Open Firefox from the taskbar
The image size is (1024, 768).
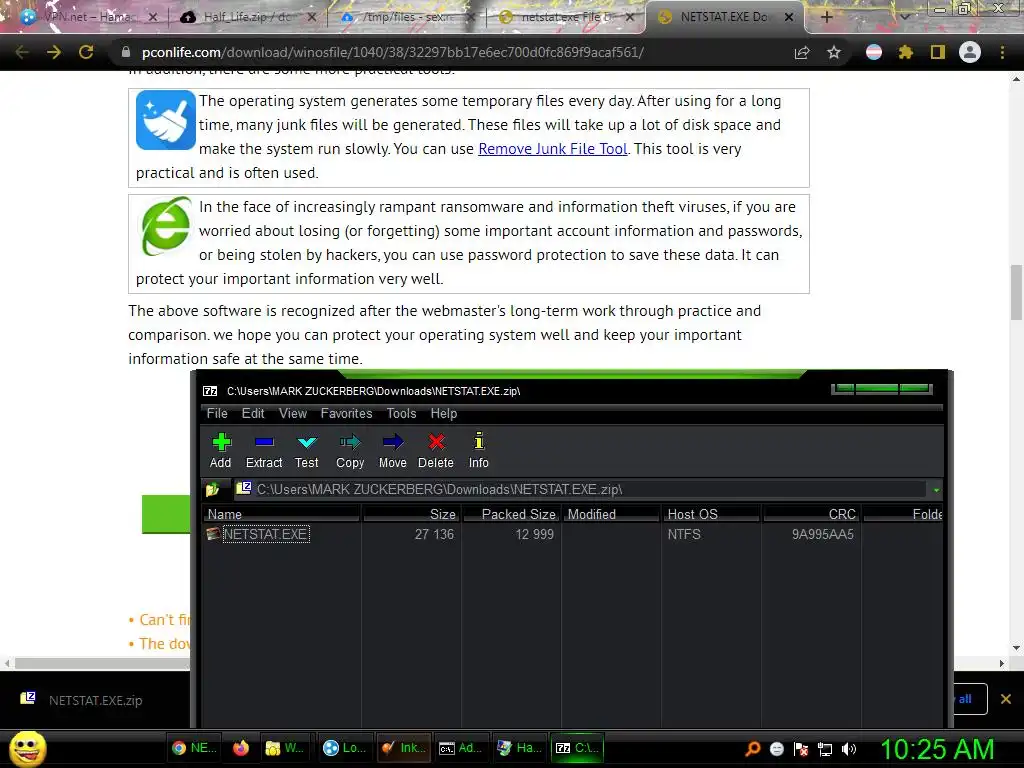point(241,748)
